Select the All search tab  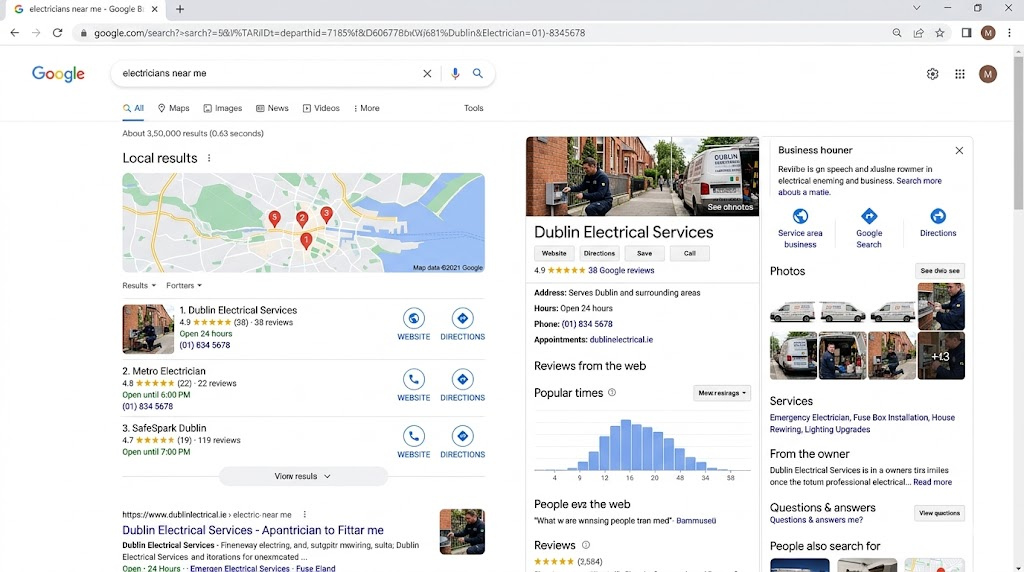click(133, 108)
